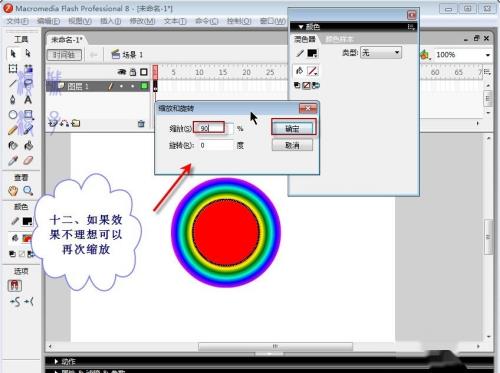This screenshot has width=500, height=373.
Task: Toggle lock all layers icon
Action: point(133,72)
